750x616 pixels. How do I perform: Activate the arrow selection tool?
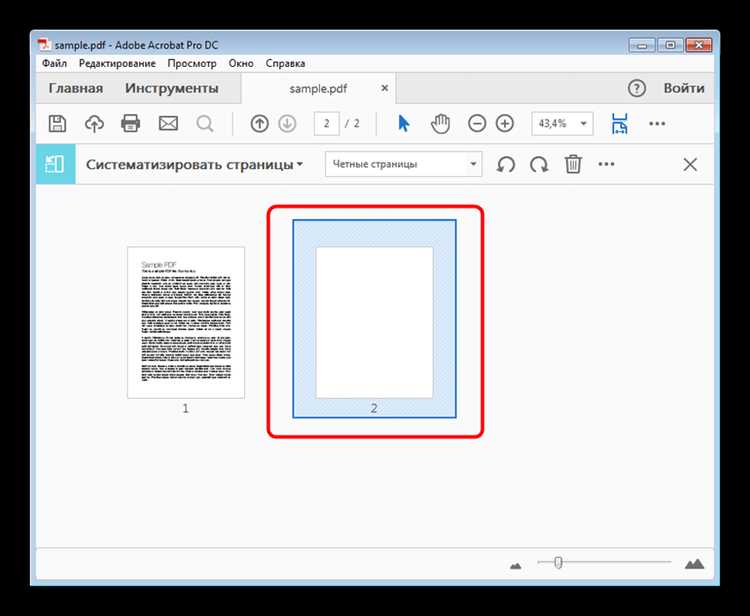coord(404,124)
